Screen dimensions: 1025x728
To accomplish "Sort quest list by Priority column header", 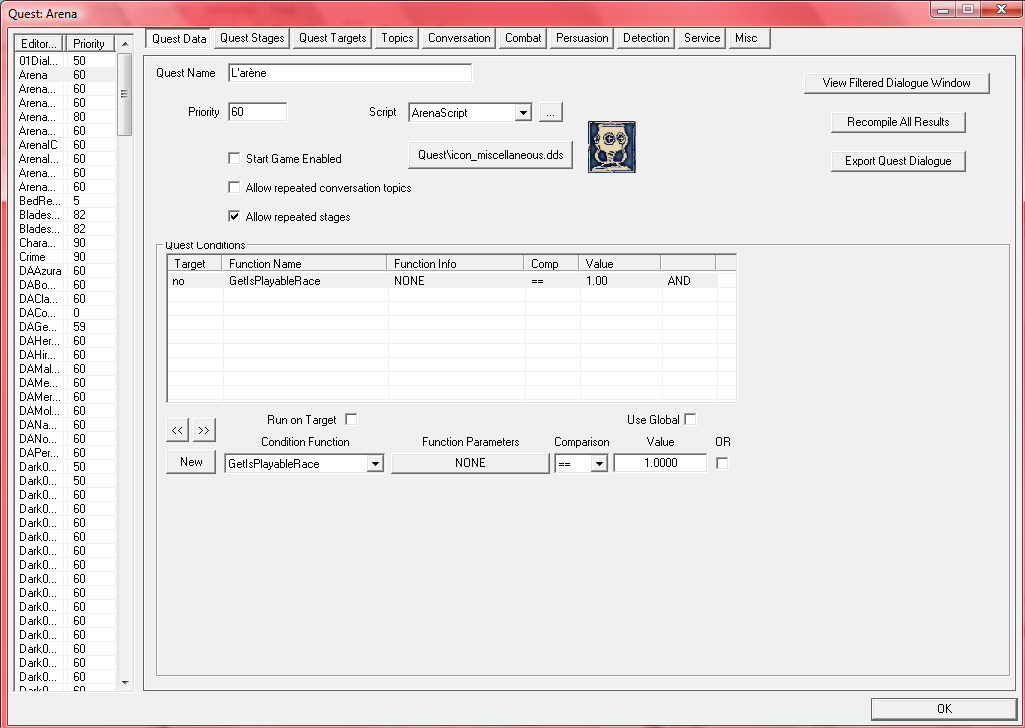I will pyautogui.click(x=89, y=44).
